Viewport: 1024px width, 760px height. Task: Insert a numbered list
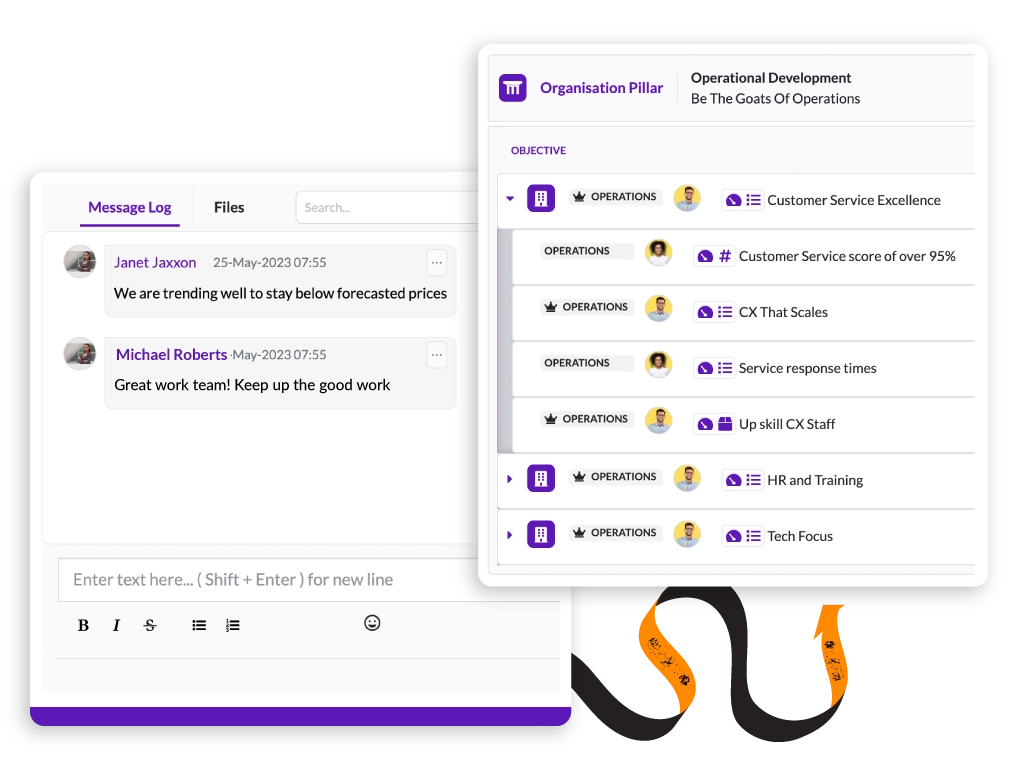[232, 625]
